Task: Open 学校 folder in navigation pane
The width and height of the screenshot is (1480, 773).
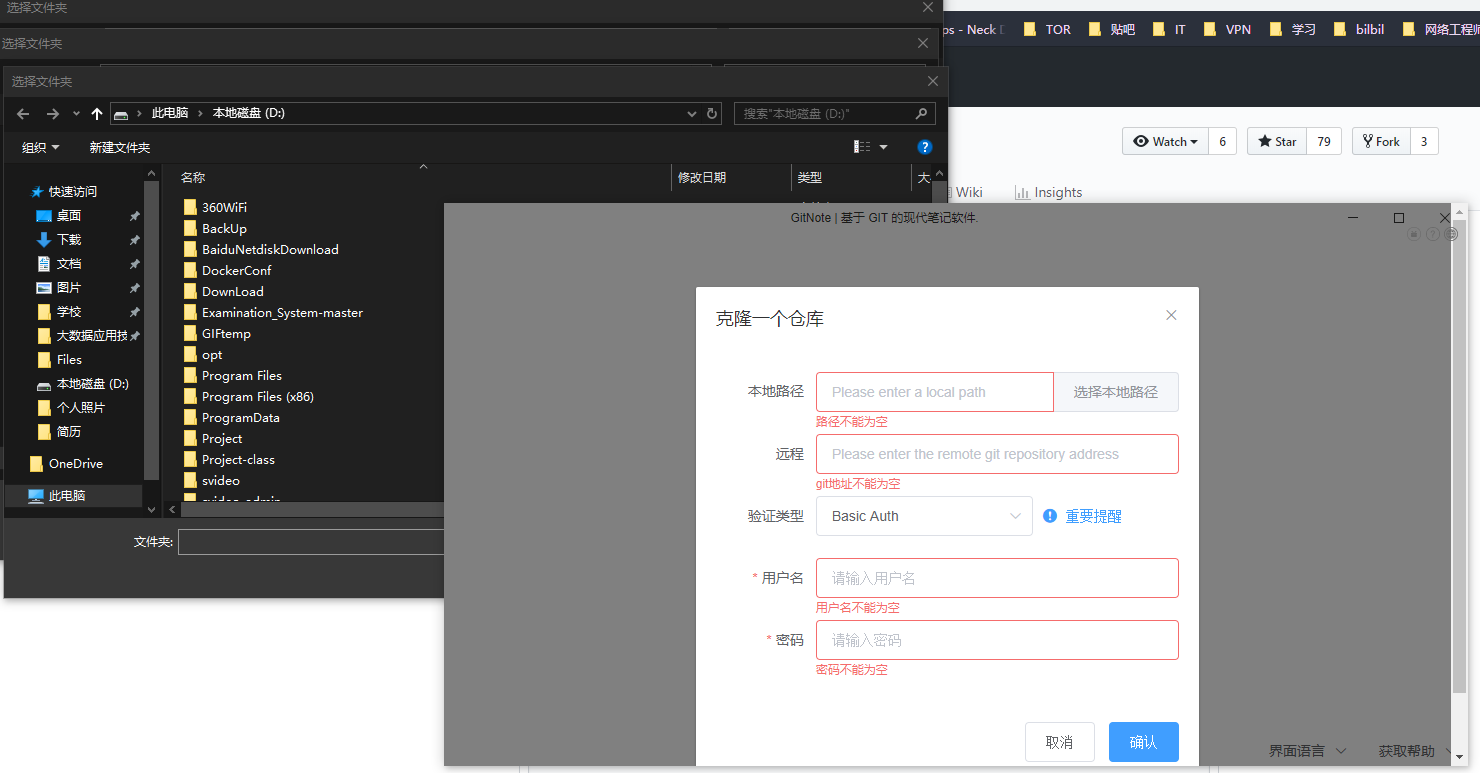Action: tap(69, 311)
